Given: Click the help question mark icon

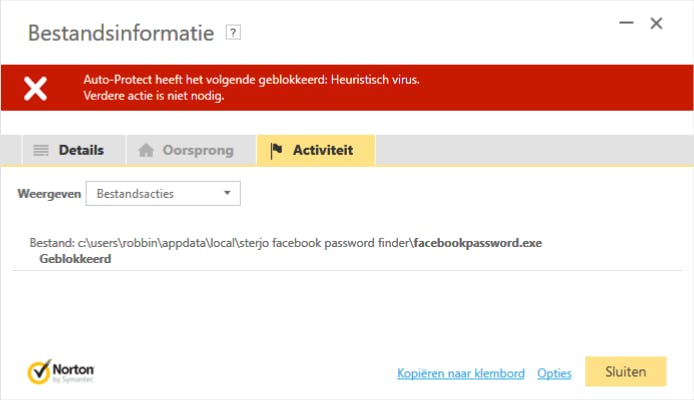Looking at the screenshot, I should point(234,33).
